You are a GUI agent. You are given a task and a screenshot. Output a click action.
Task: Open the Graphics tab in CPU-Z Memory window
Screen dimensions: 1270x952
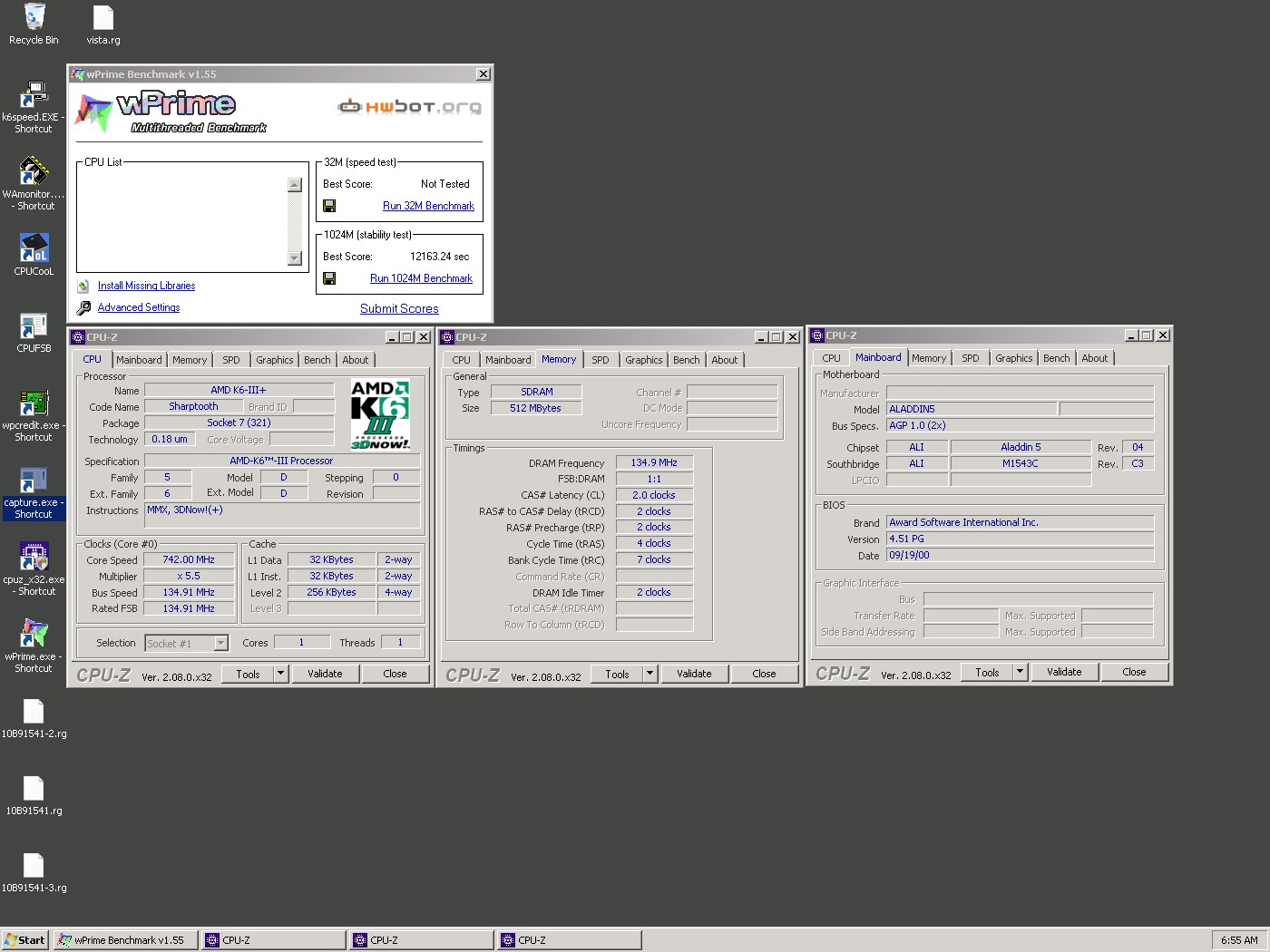[644, 360]
